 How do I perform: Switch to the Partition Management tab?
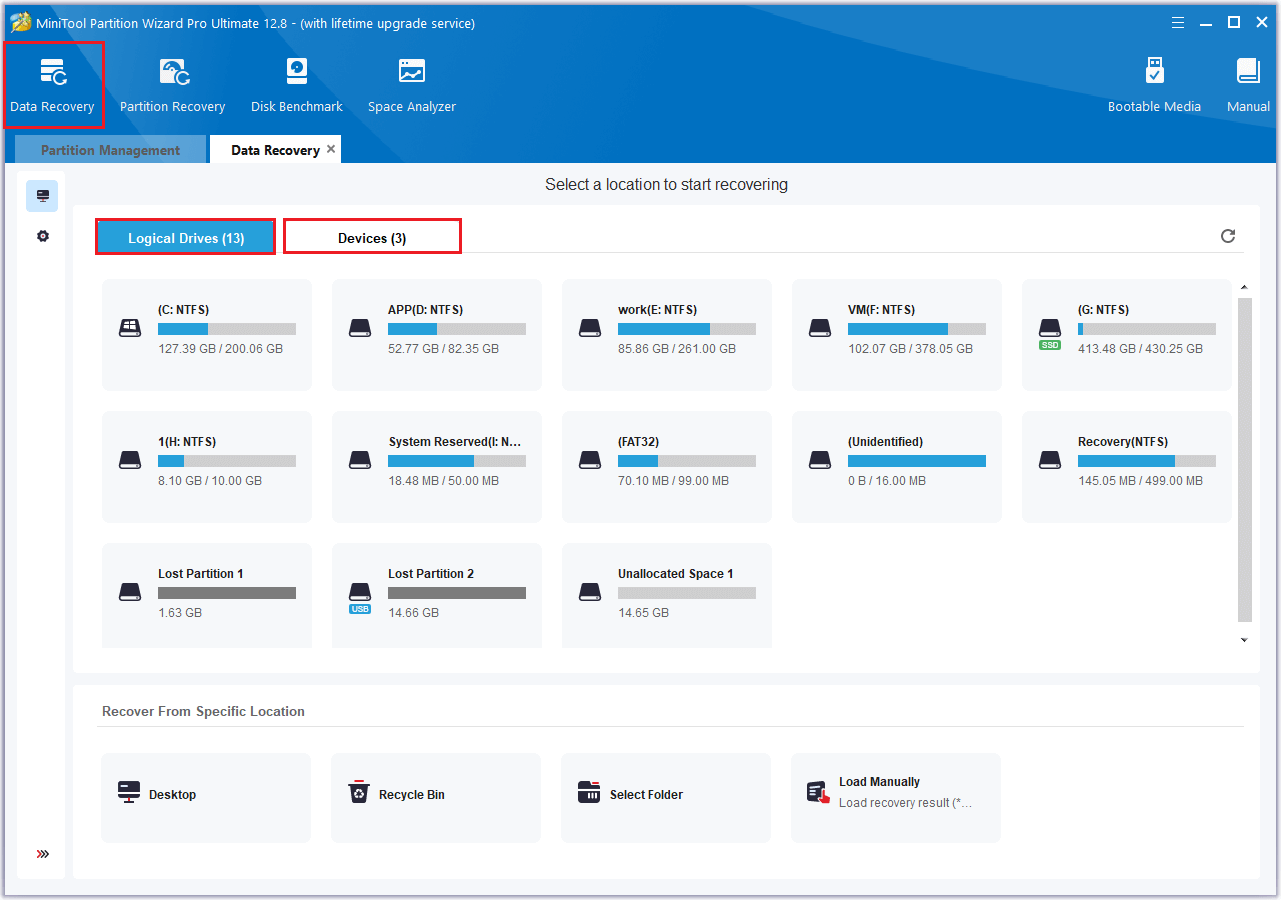coord(110,150)
